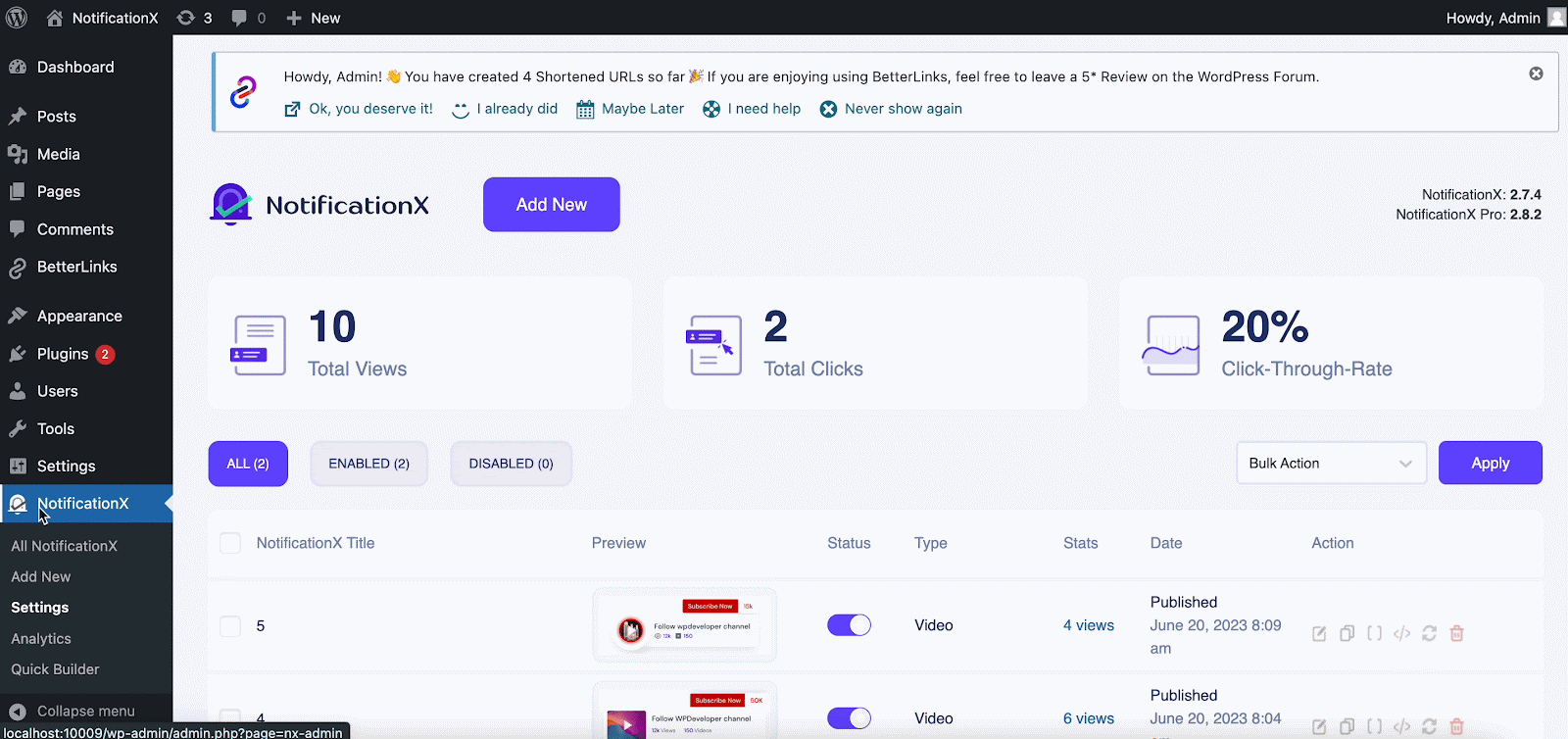This screenshot has height=739, width=1568.
Task: Open BetterLinks menu item
Action: tap(86, 267)
